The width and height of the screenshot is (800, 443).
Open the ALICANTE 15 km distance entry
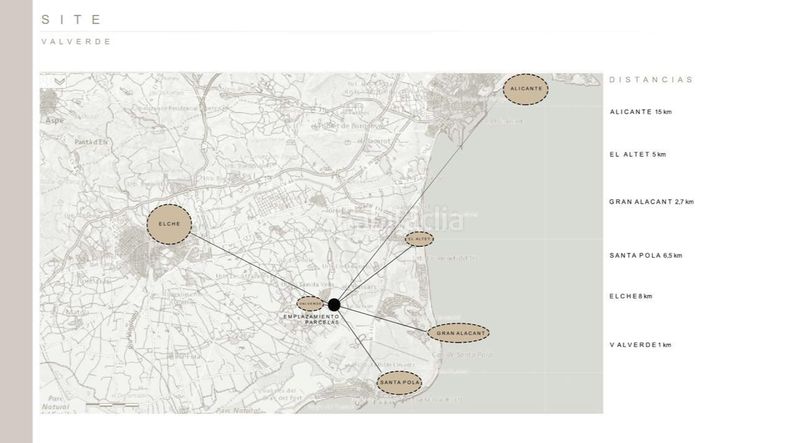tap(640, 112)
